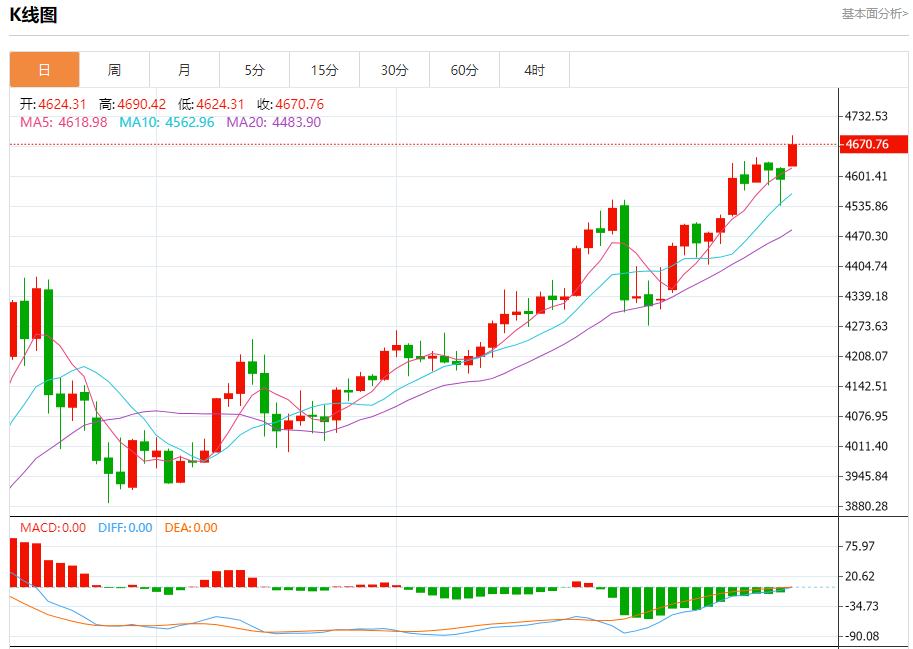913x649 pixels.
Task: Click the 高 high price value 4690.42
Action: [x=141, y=104]
